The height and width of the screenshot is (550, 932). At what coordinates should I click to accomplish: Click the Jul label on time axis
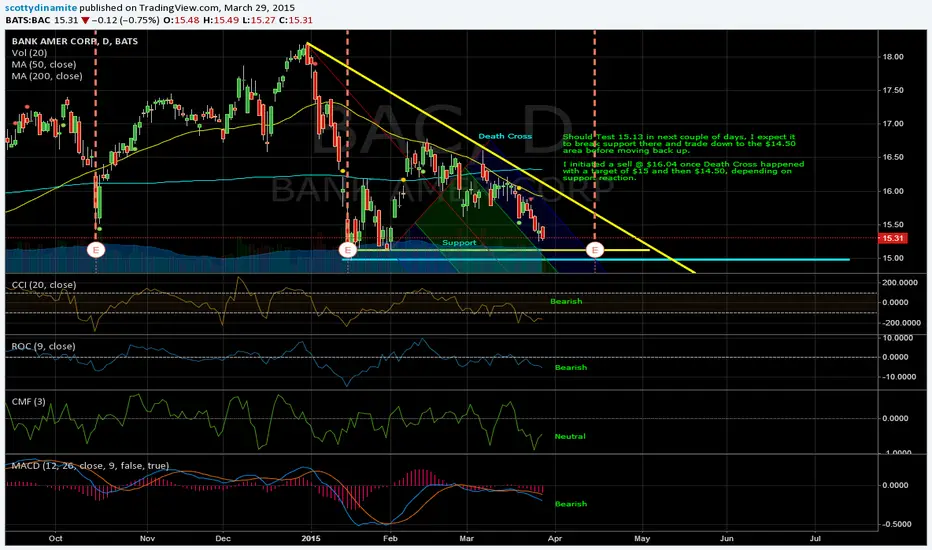pos(816,538)
